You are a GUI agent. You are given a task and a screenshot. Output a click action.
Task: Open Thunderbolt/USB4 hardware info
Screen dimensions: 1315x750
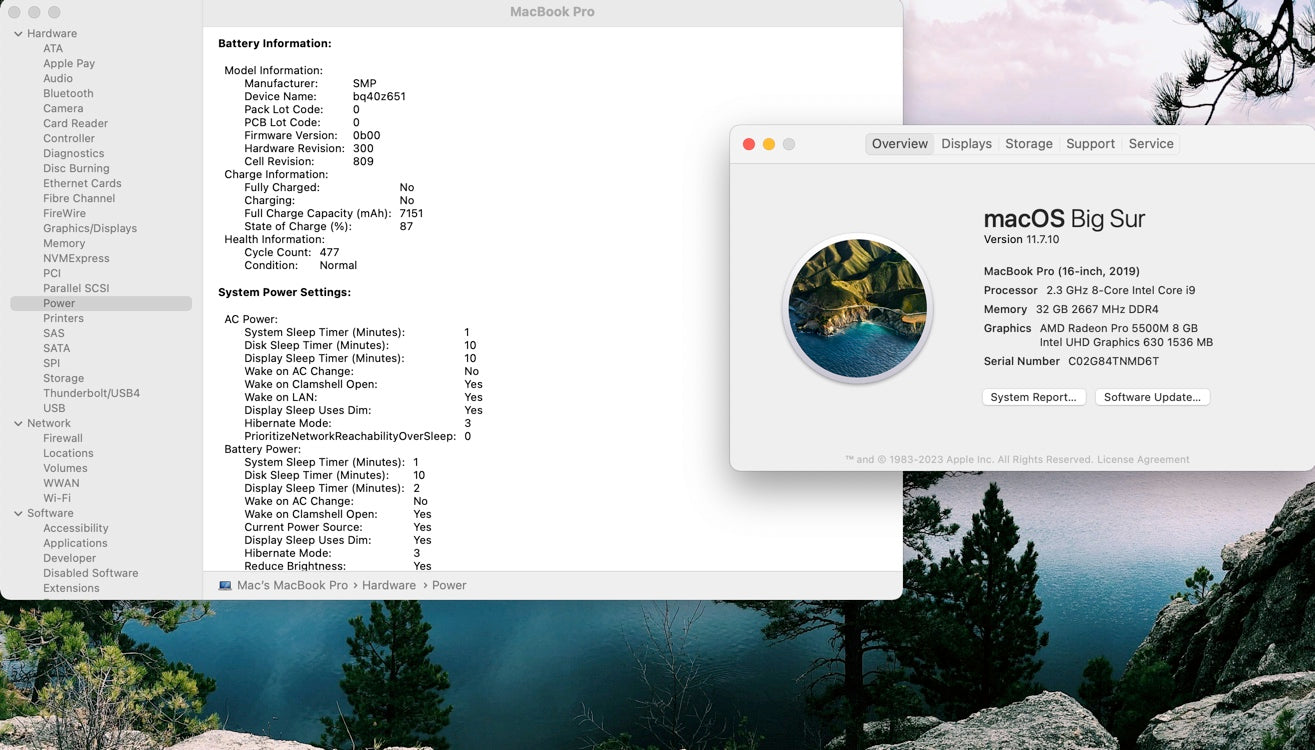click(x=91, y=393)
